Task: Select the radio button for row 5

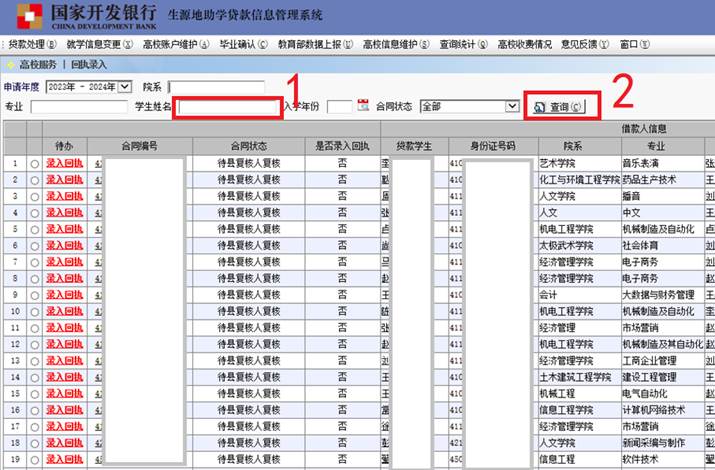Action: click(x=35, y=229)
